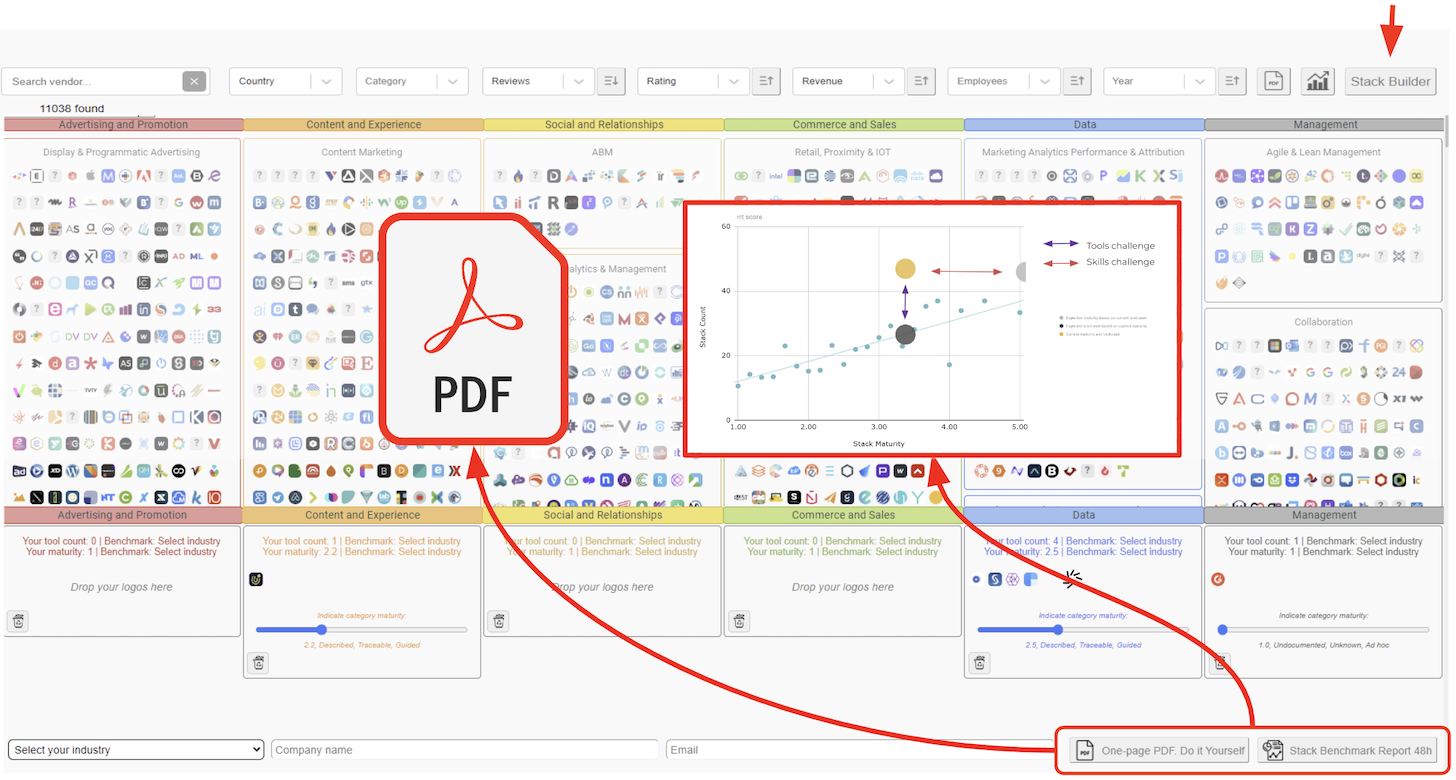
Task: Empty the Commerce and Sales stack
Action: 738,621
